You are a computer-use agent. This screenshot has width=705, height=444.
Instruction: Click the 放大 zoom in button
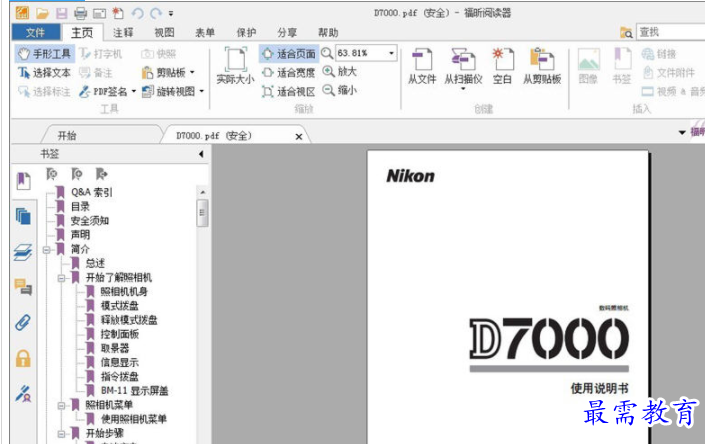(x=340, y=71)
